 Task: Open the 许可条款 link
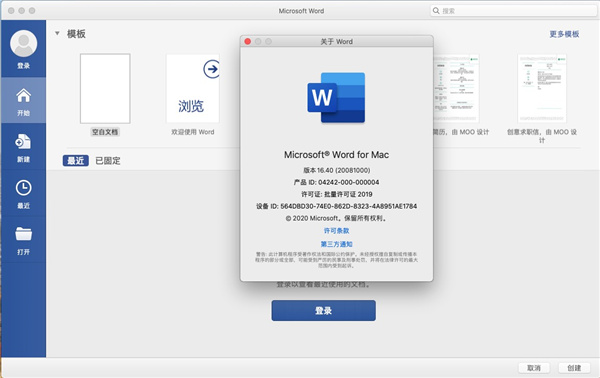point(336,231)
